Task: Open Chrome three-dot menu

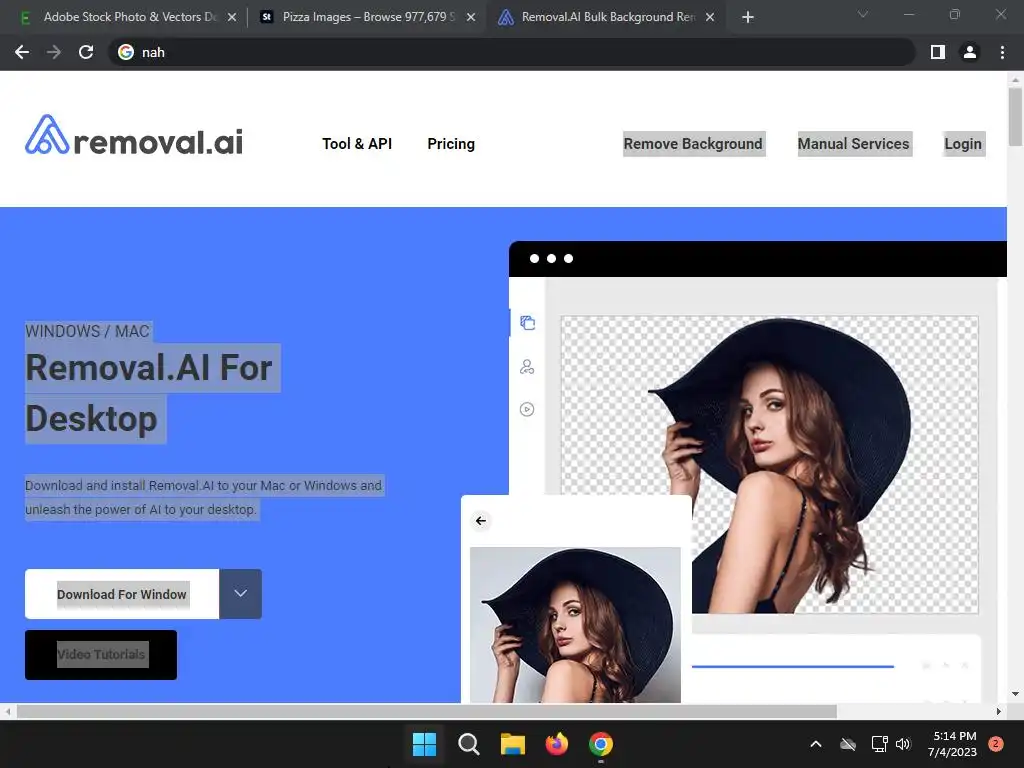Action: 1002,52
